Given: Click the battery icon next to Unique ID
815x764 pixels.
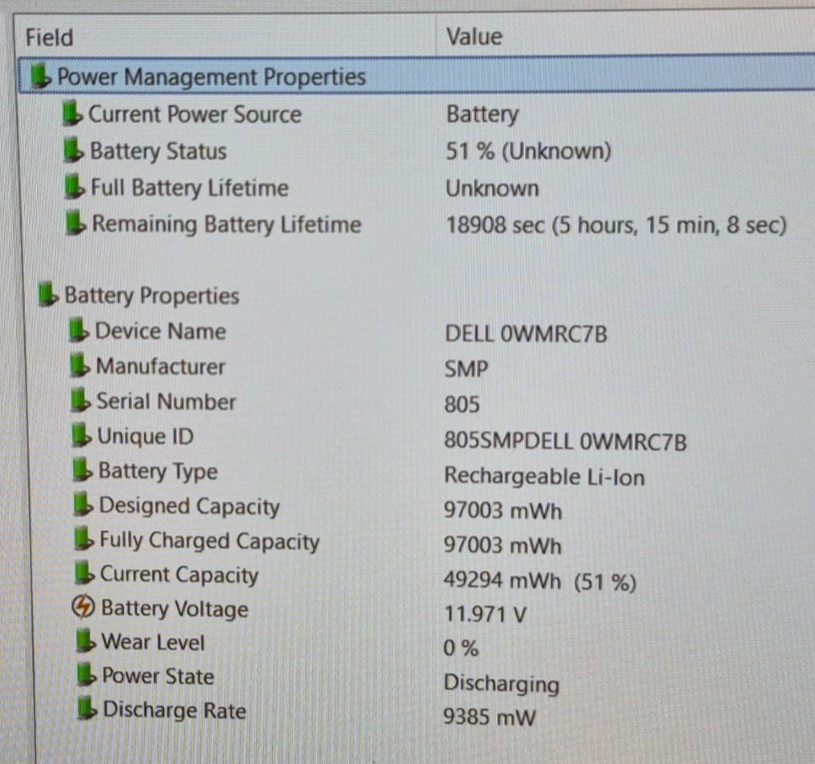Looking at the screenshot, I should coord(81,435).
